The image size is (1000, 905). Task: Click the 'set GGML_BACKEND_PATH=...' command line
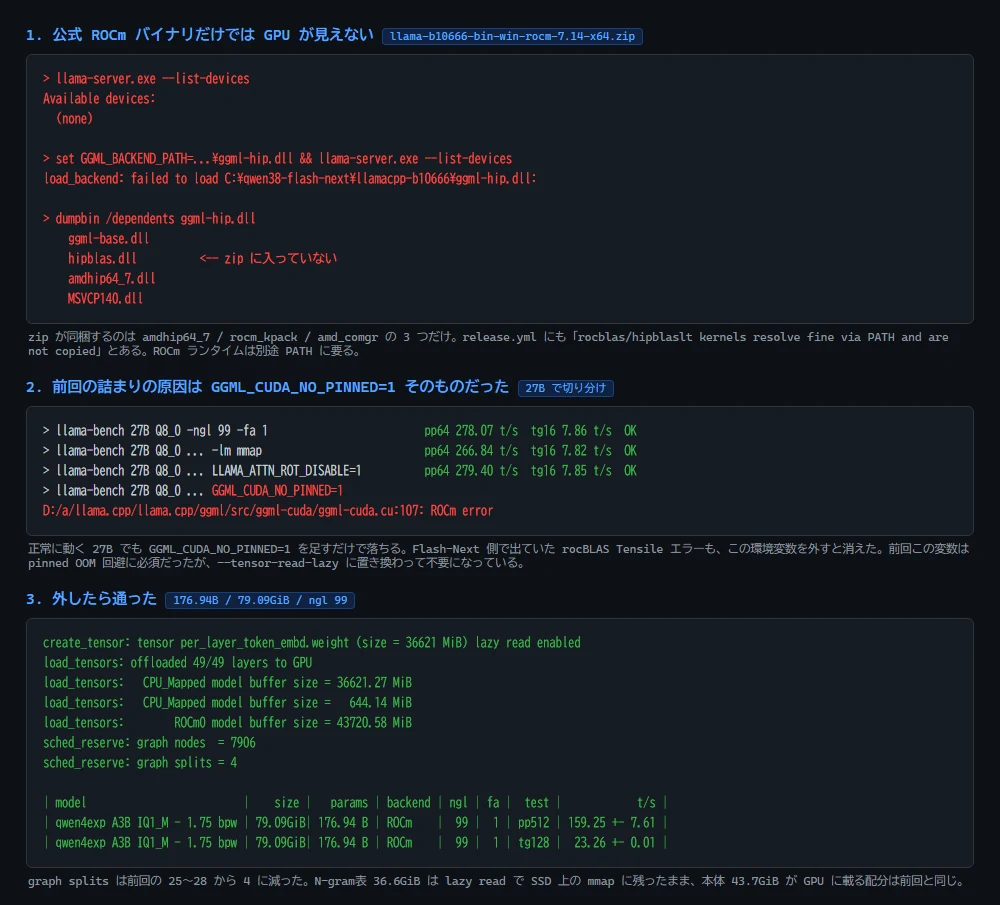pos(277,159)
